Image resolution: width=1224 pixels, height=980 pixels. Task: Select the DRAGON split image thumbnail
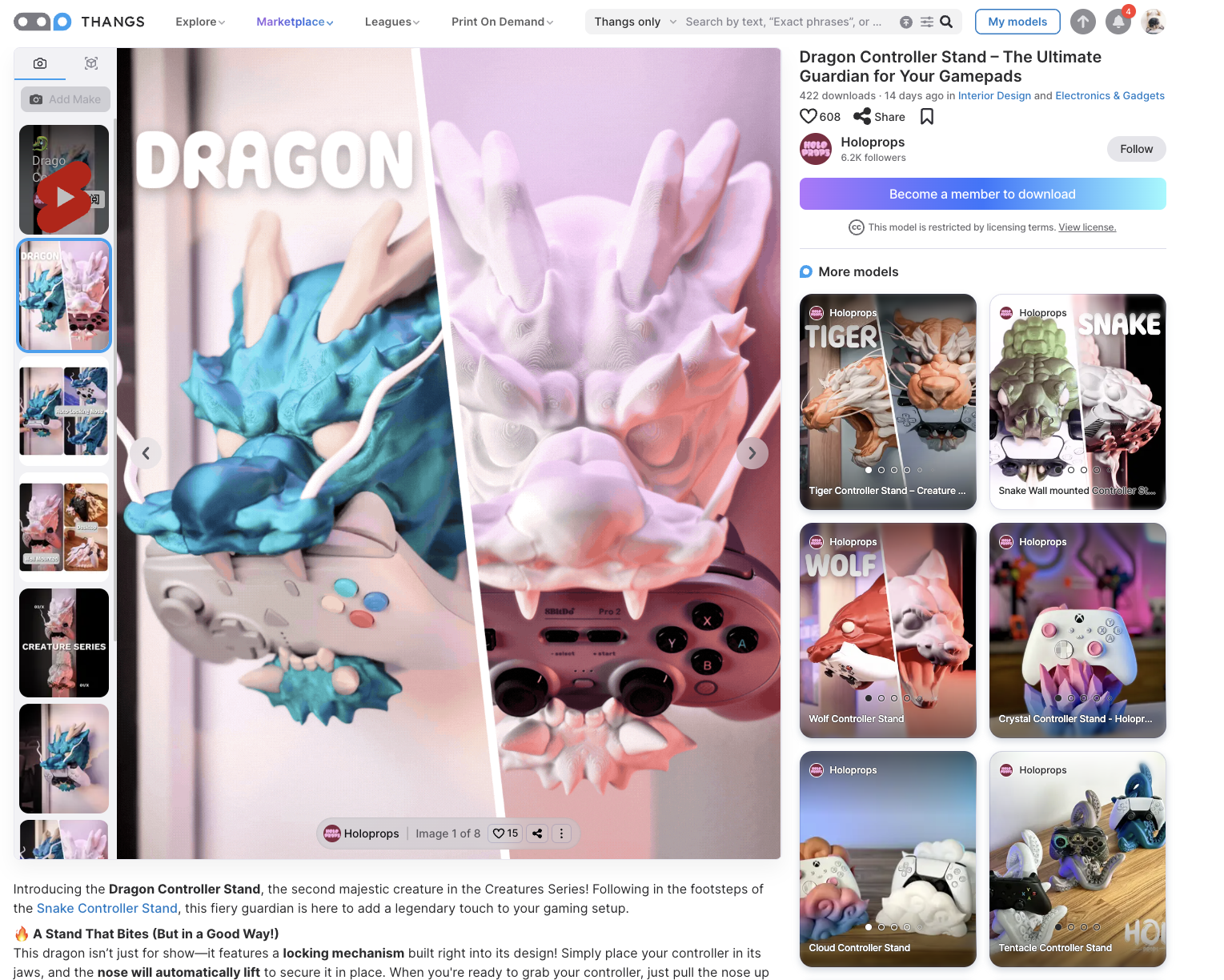[64, 295]
